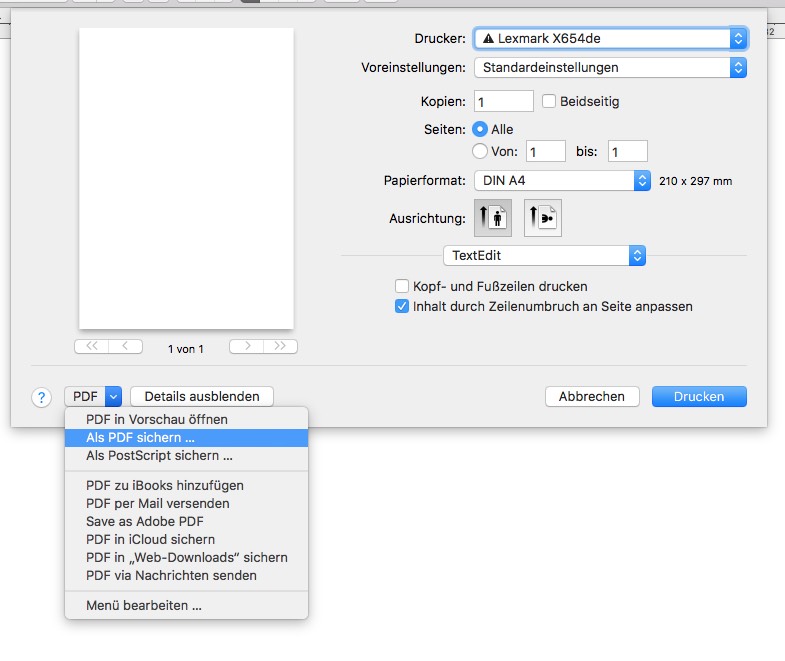This screenshot has height=661, width=785.
Task: Select the Von page range radio button
Action: 480,151
